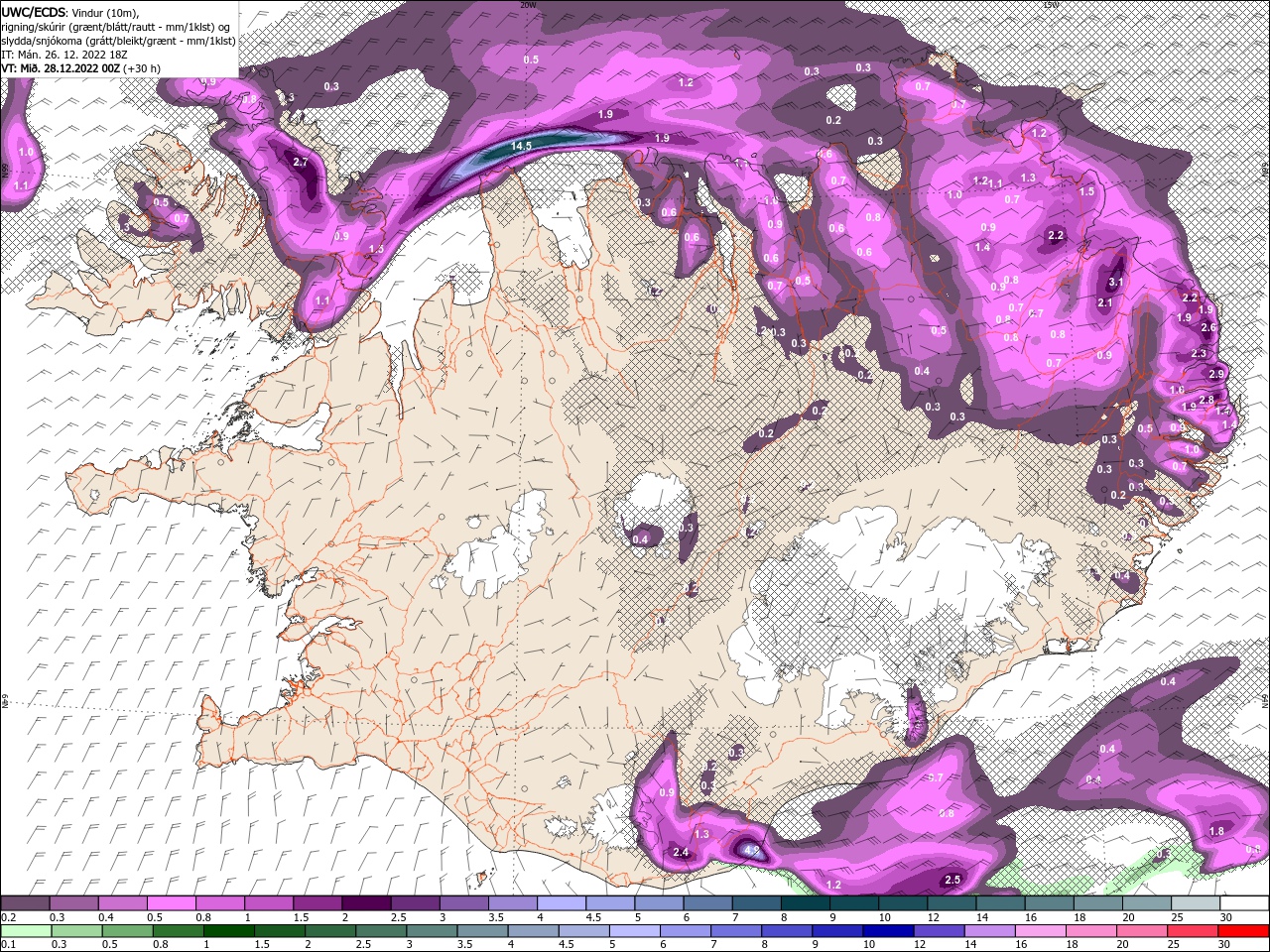This screenshot has height=952, width=1270.
Task: Click the 2.1 value below 3.1
Action: click(x=1105, y=303)
